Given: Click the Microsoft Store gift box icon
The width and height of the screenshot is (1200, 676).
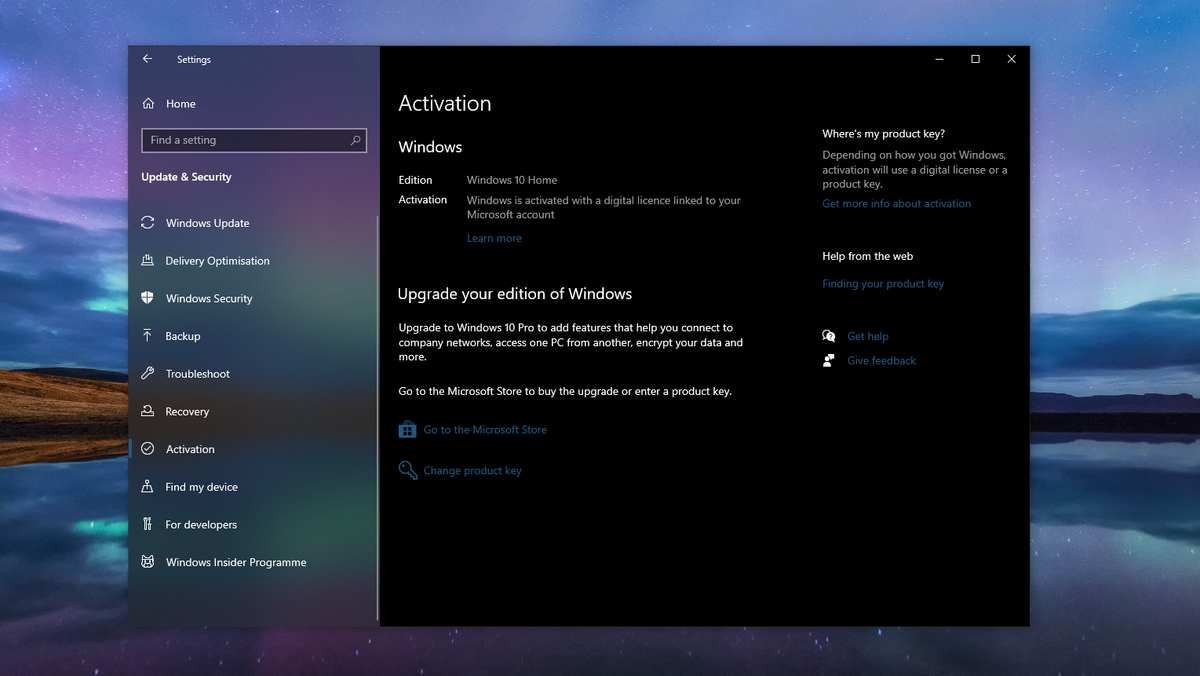Looking at the screenshot, I should [407, 429].
